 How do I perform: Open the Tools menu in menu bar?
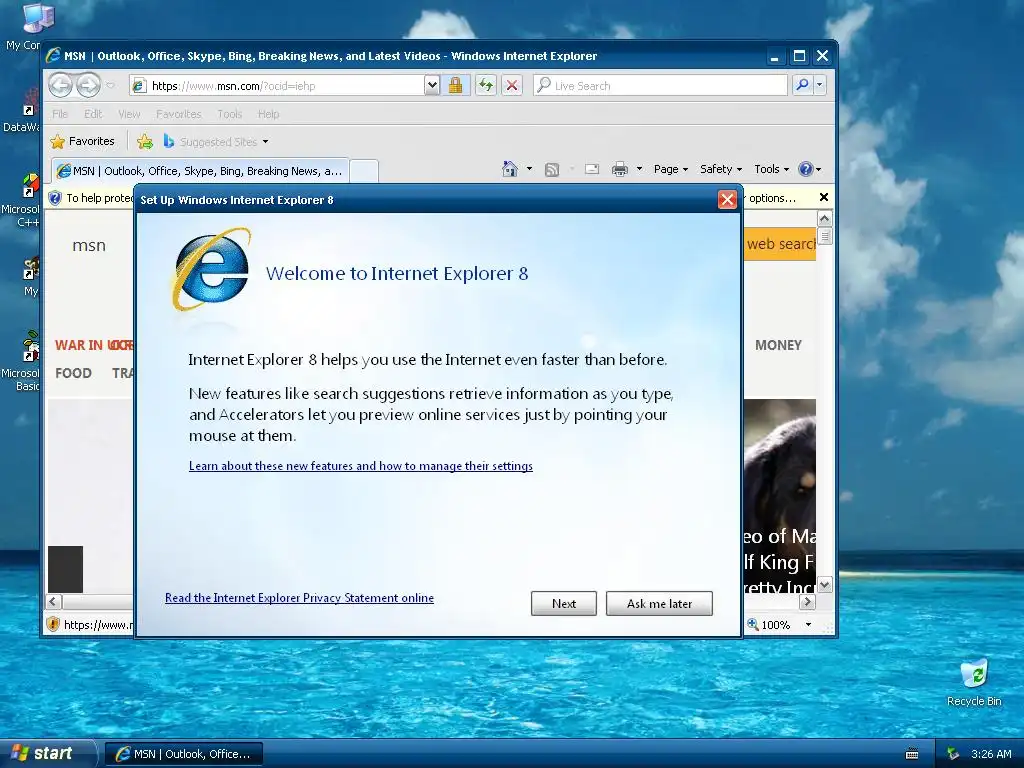(229, 114)
